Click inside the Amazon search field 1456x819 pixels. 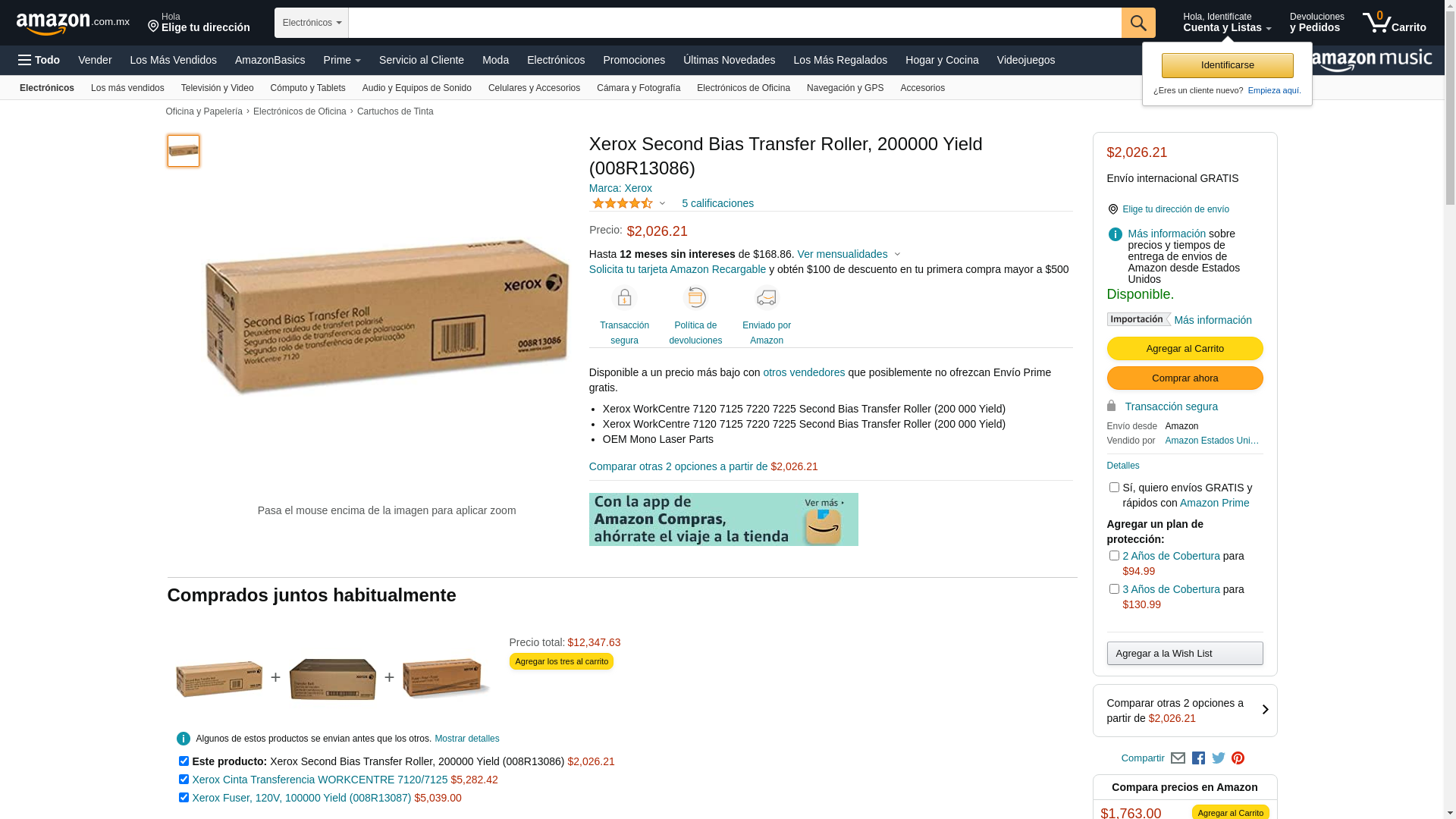pos(735,23)
